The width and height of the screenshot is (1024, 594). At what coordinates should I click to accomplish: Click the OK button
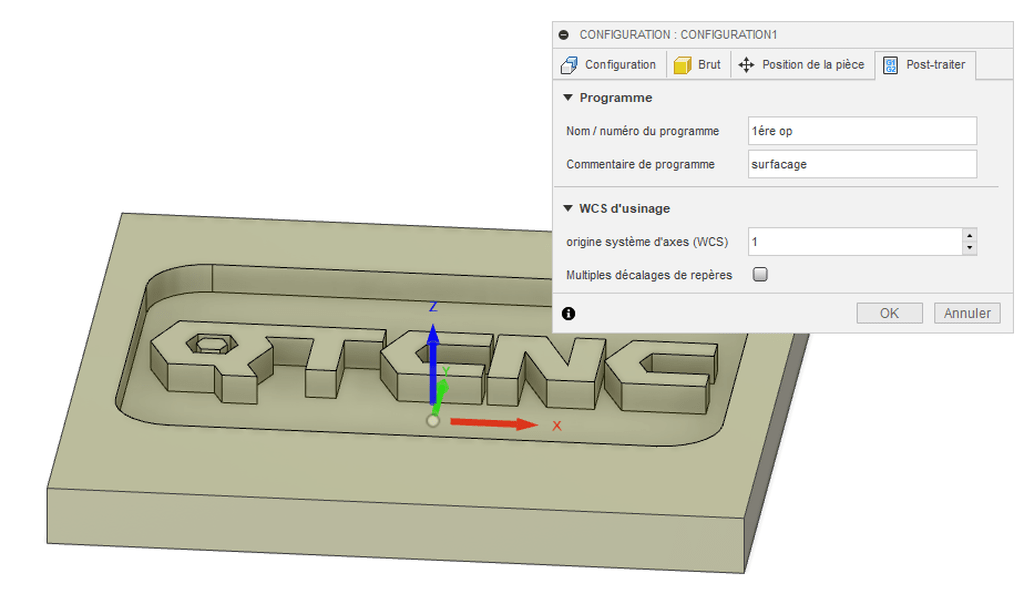(889, 313)
